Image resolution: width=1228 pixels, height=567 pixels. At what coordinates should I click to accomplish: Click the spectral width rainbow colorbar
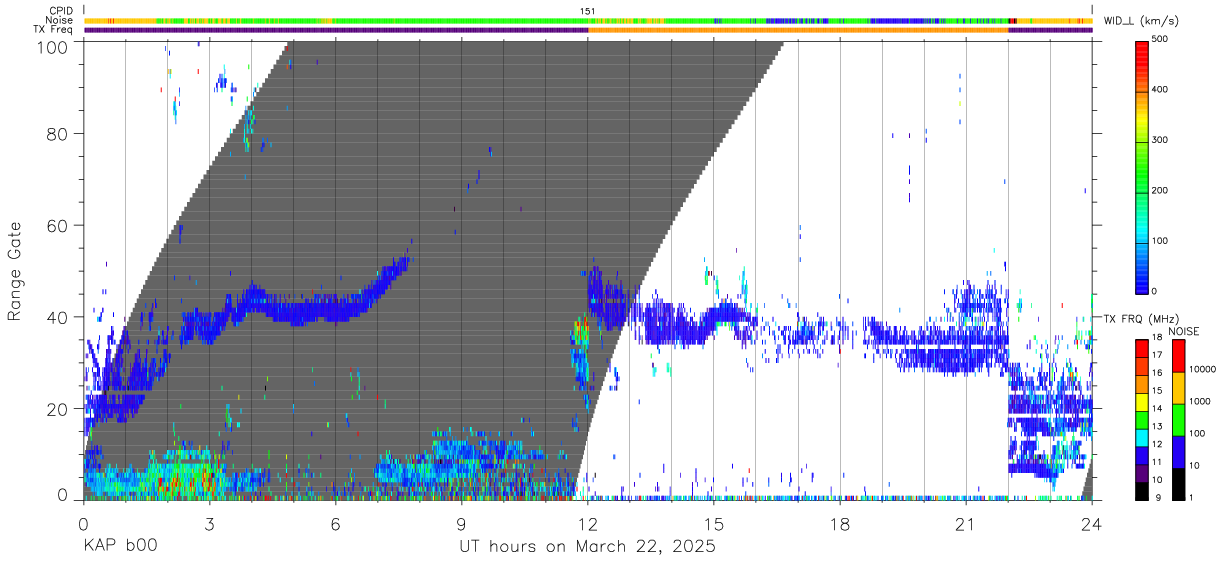tap(1143, 166)
